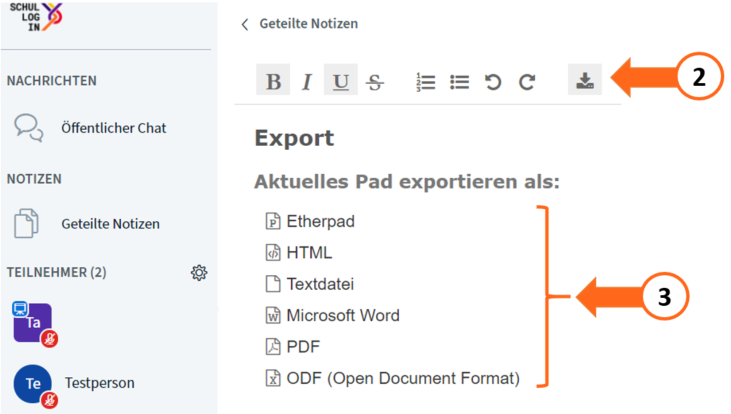731x414 pixels.
Task: Export pad as ODF (Open Document Format)
Action: pos(393,378)
